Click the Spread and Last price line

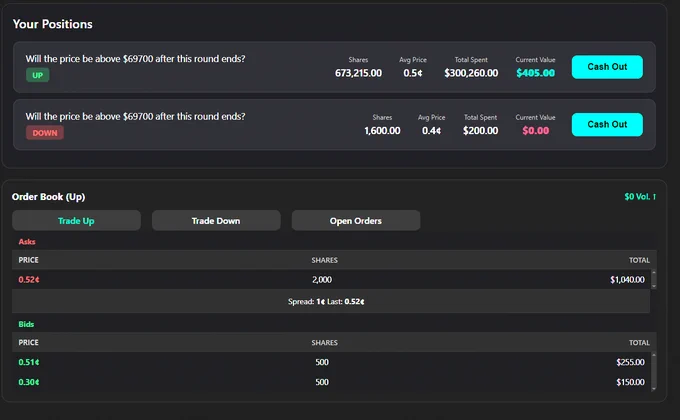326,302
